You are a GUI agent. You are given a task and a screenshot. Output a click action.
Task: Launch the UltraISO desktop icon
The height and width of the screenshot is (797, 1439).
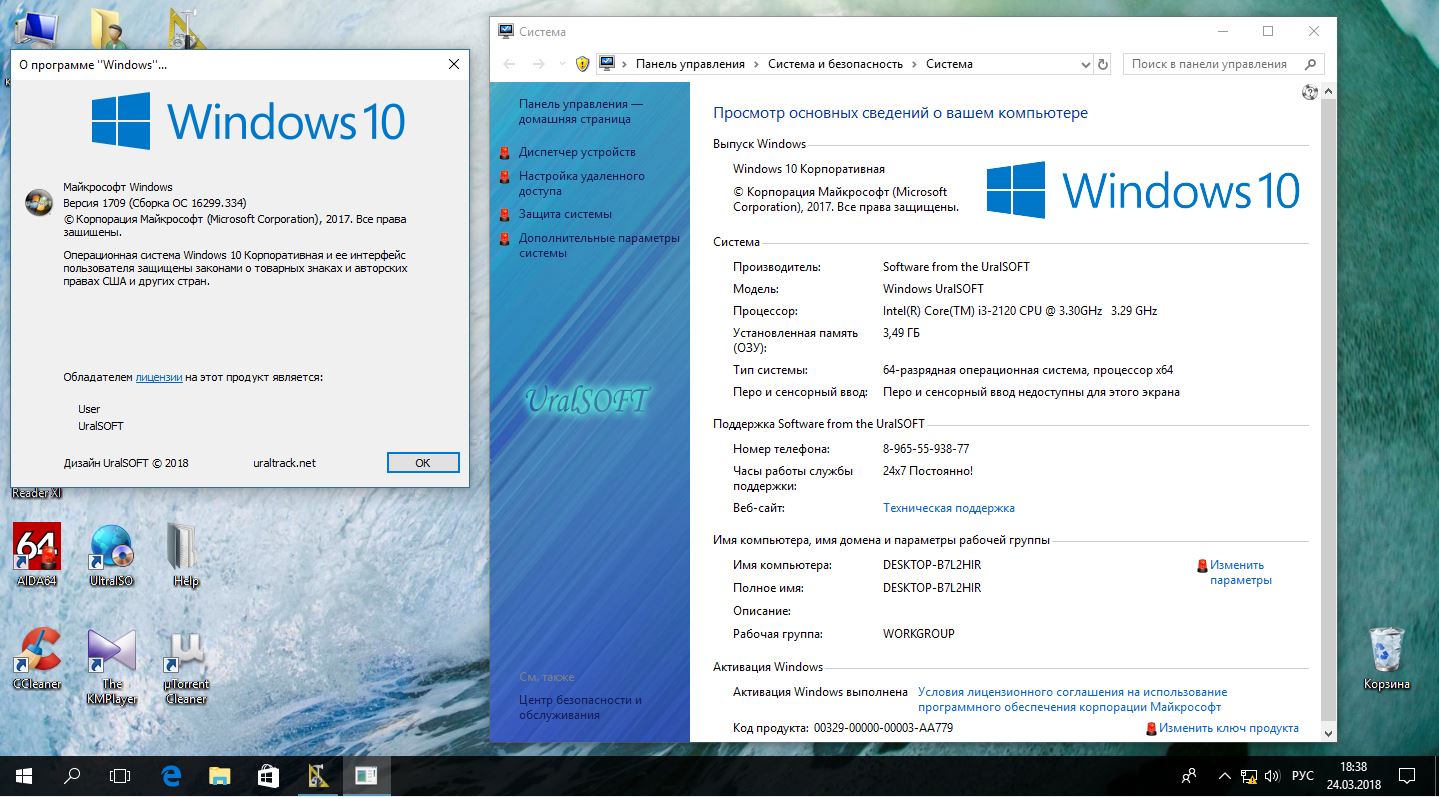[x=111, y=554]
